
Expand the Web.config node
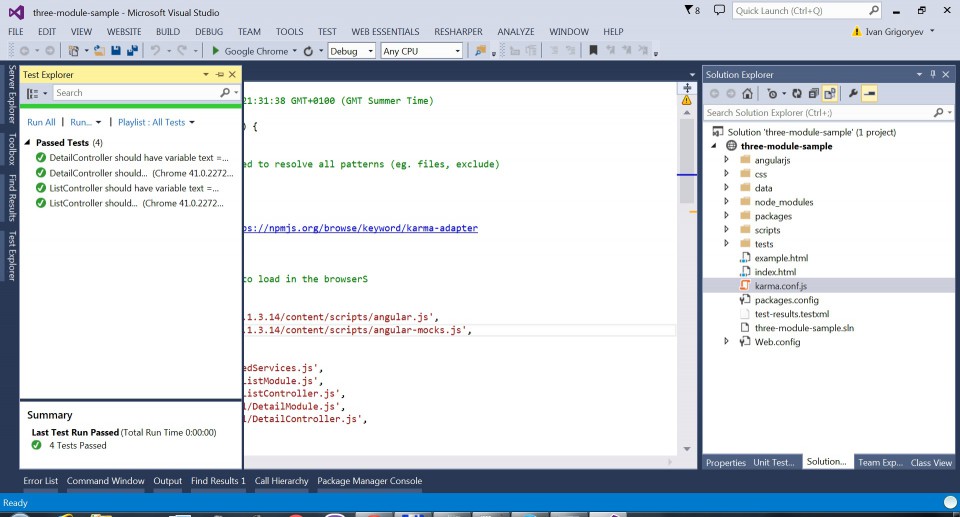[x=727, y=341]
